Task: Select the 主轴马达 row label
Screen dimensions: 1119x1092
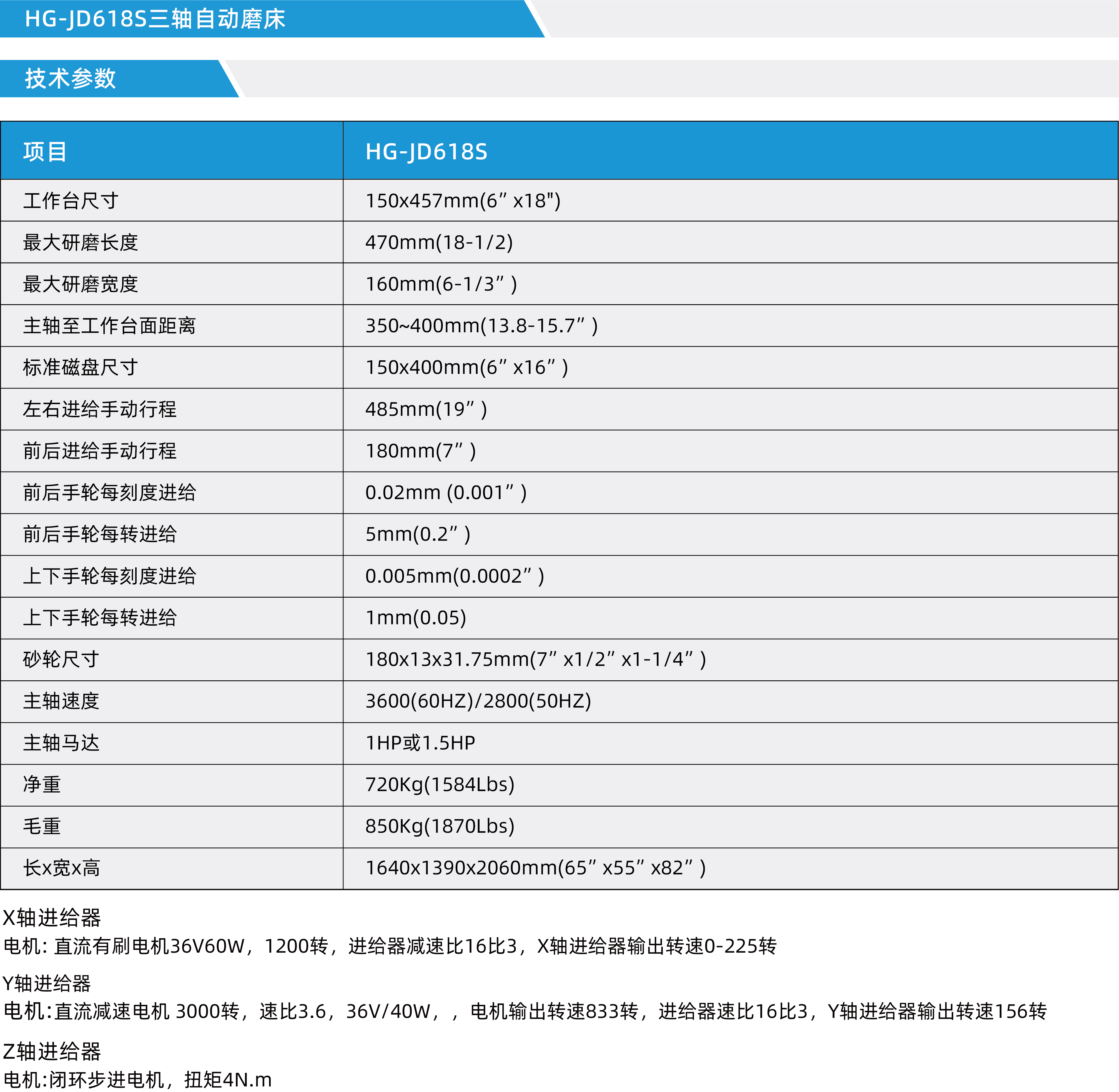Action: click(x=61, y=743)
